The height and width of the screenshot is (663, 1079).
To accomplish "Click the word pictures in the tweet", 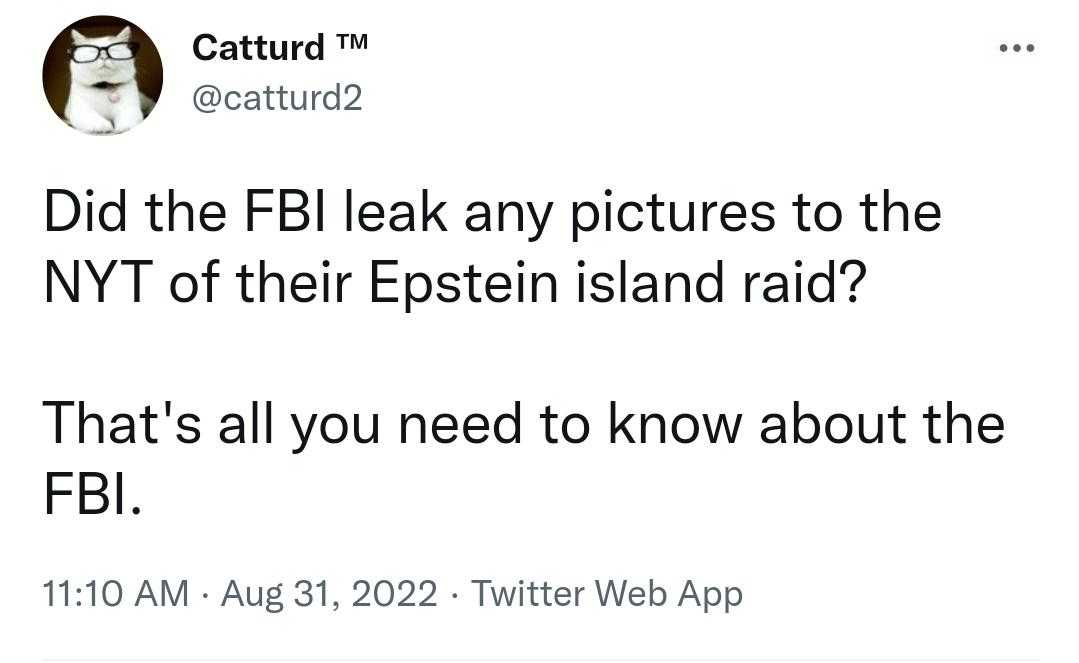I will coord(673,212).
